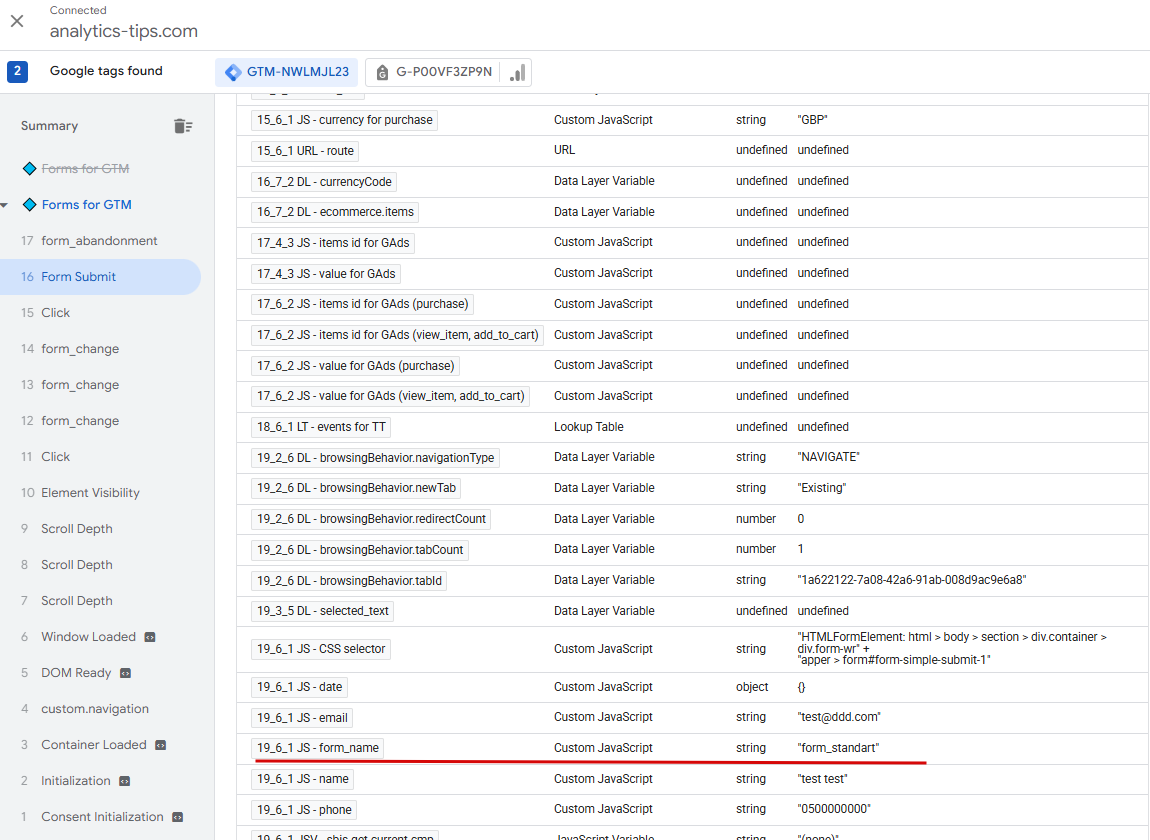
Task: Open variable 15_6_1 URL - route
Action: coord(305,150)
